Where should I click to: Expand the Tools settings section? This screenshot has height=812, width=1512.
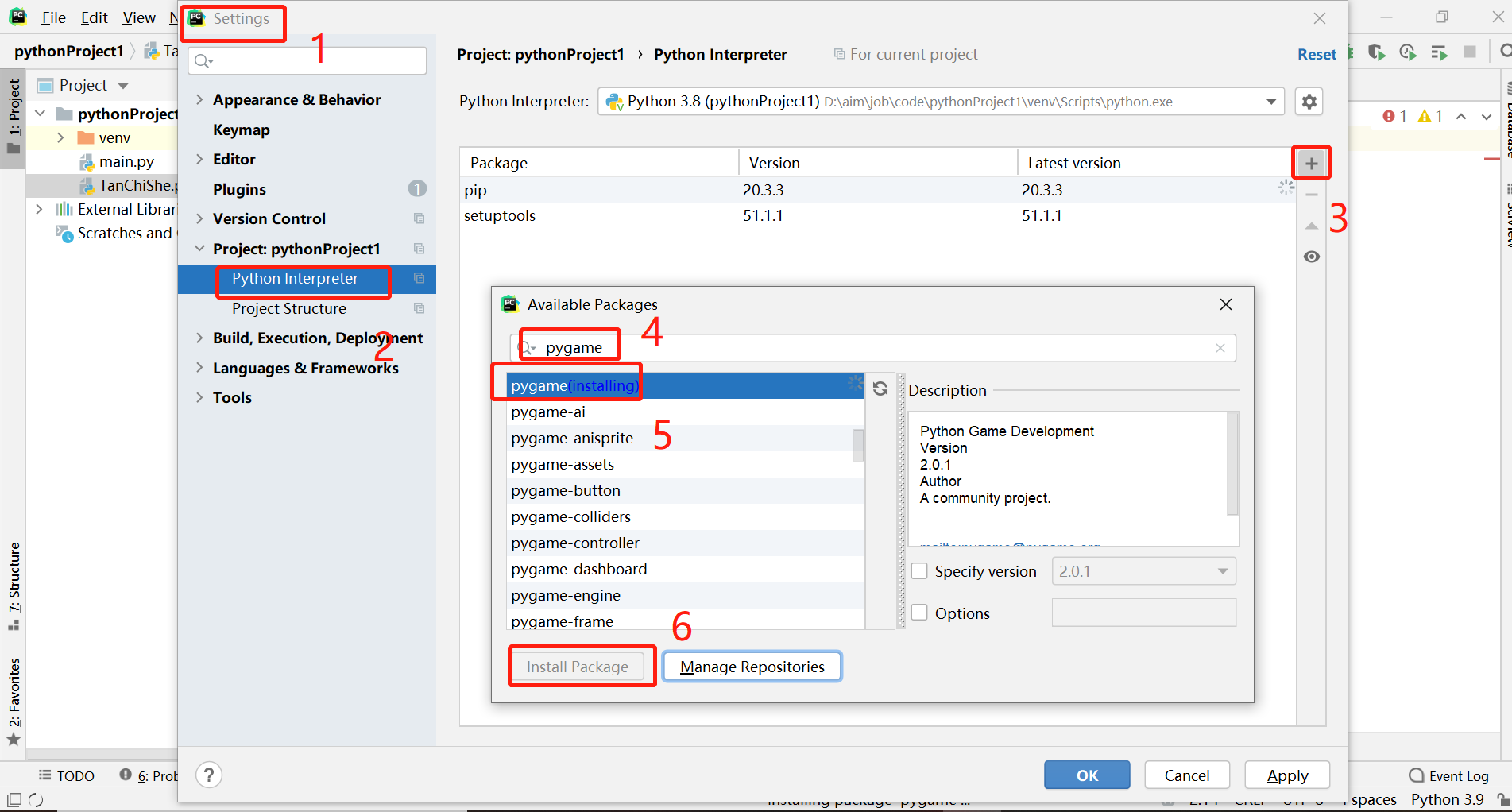(x=199, y=397)
